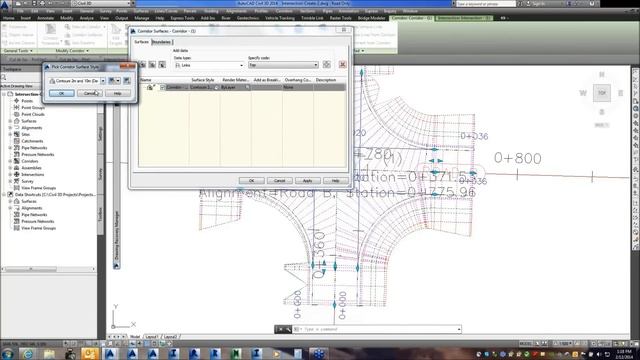Click the Overhang Correction cell 'None'
Image resolution: width=640 pixels, height=360 pixels.
click(x=298, y=87)
